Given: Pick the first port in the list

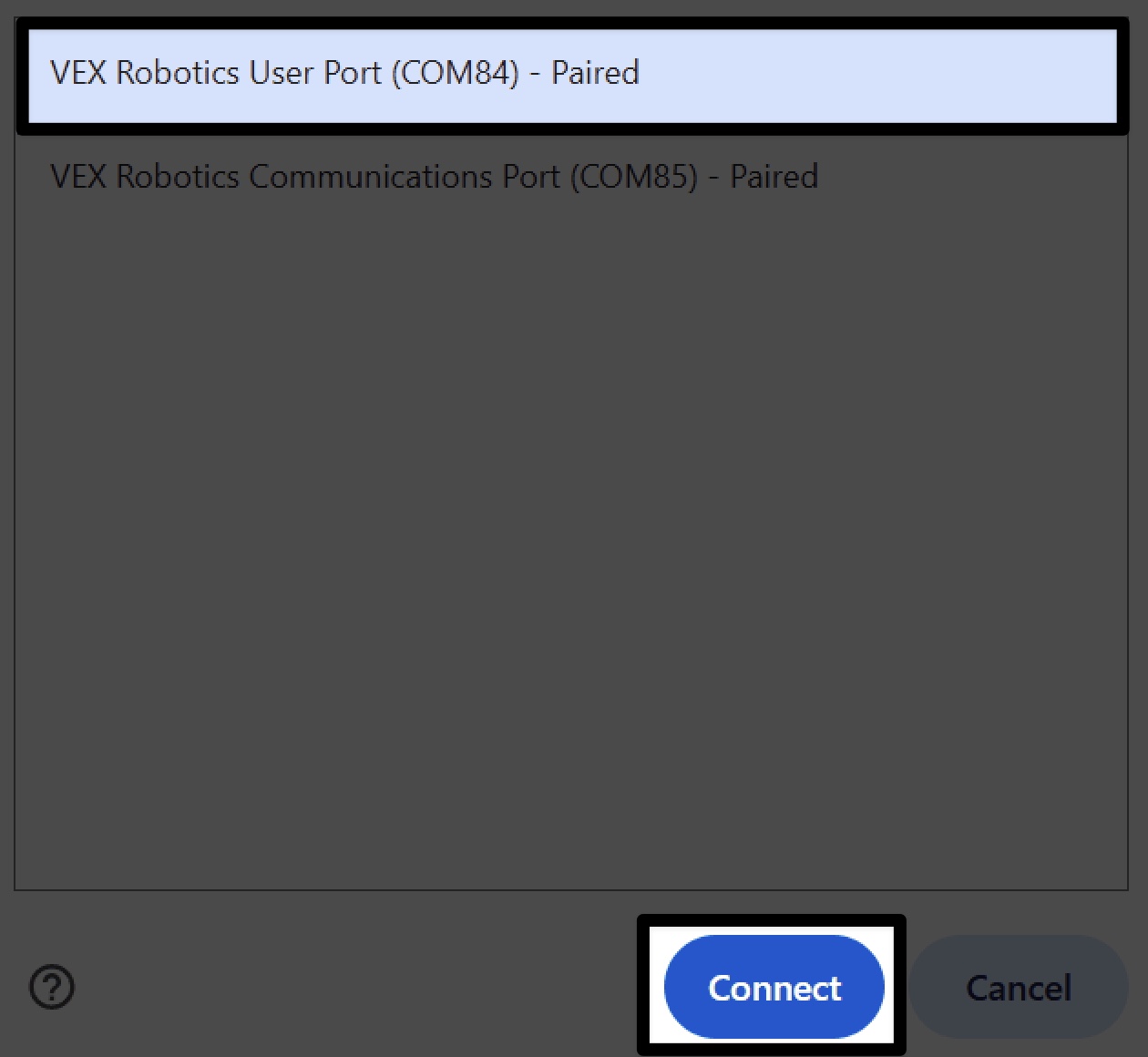Looking at the screenshot, I should pos(344,73).
